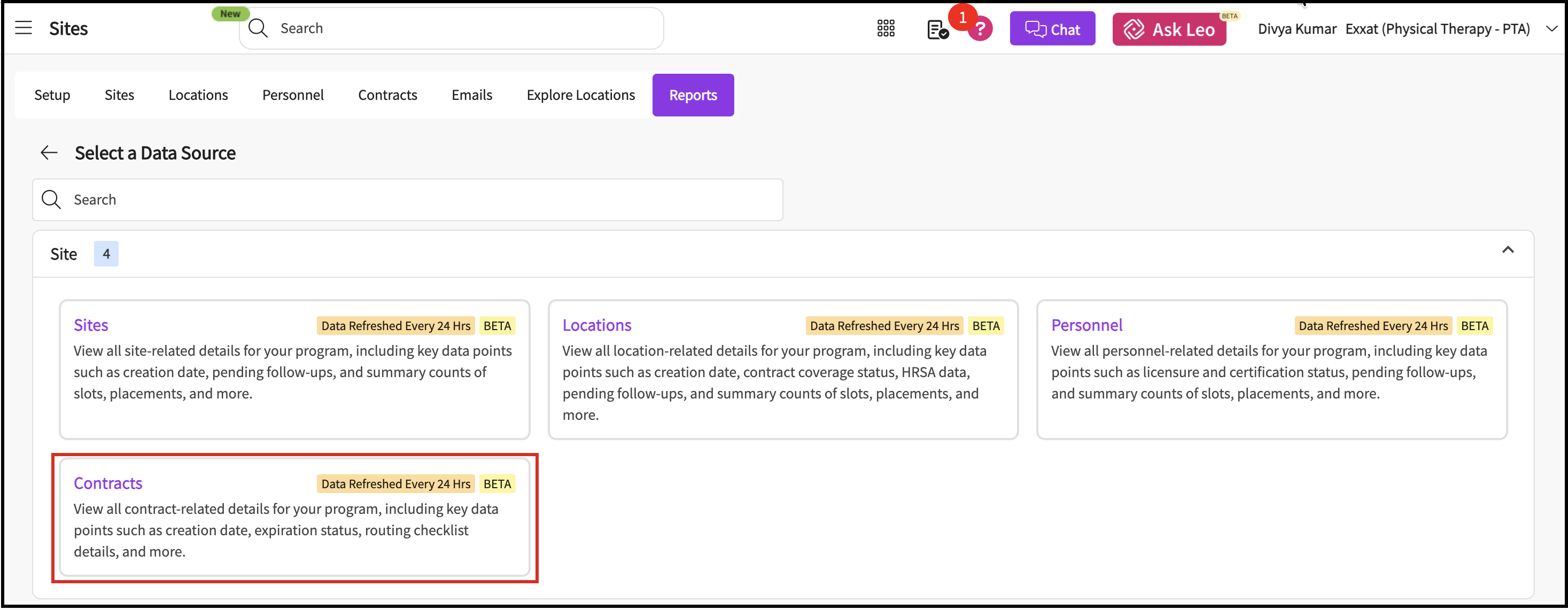1568x610 pixels.
Task: Open the apps grid launcher icon
Action: [x=886, y=29]
